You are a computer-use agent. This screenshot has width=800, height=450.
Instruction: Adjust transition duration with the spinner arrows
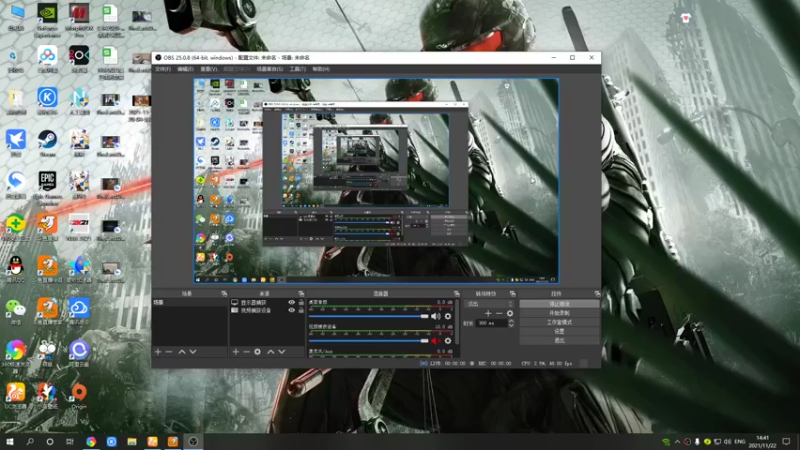(x=511, y=323)
